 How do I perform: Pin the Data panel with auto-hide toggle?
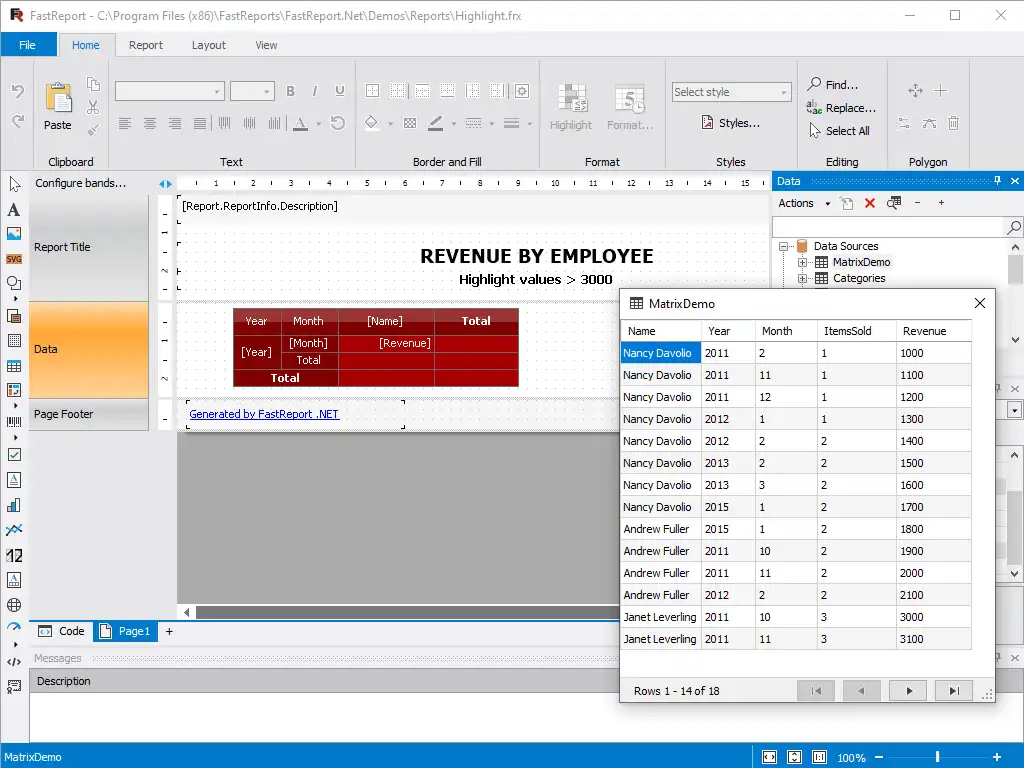coord(997,181)
